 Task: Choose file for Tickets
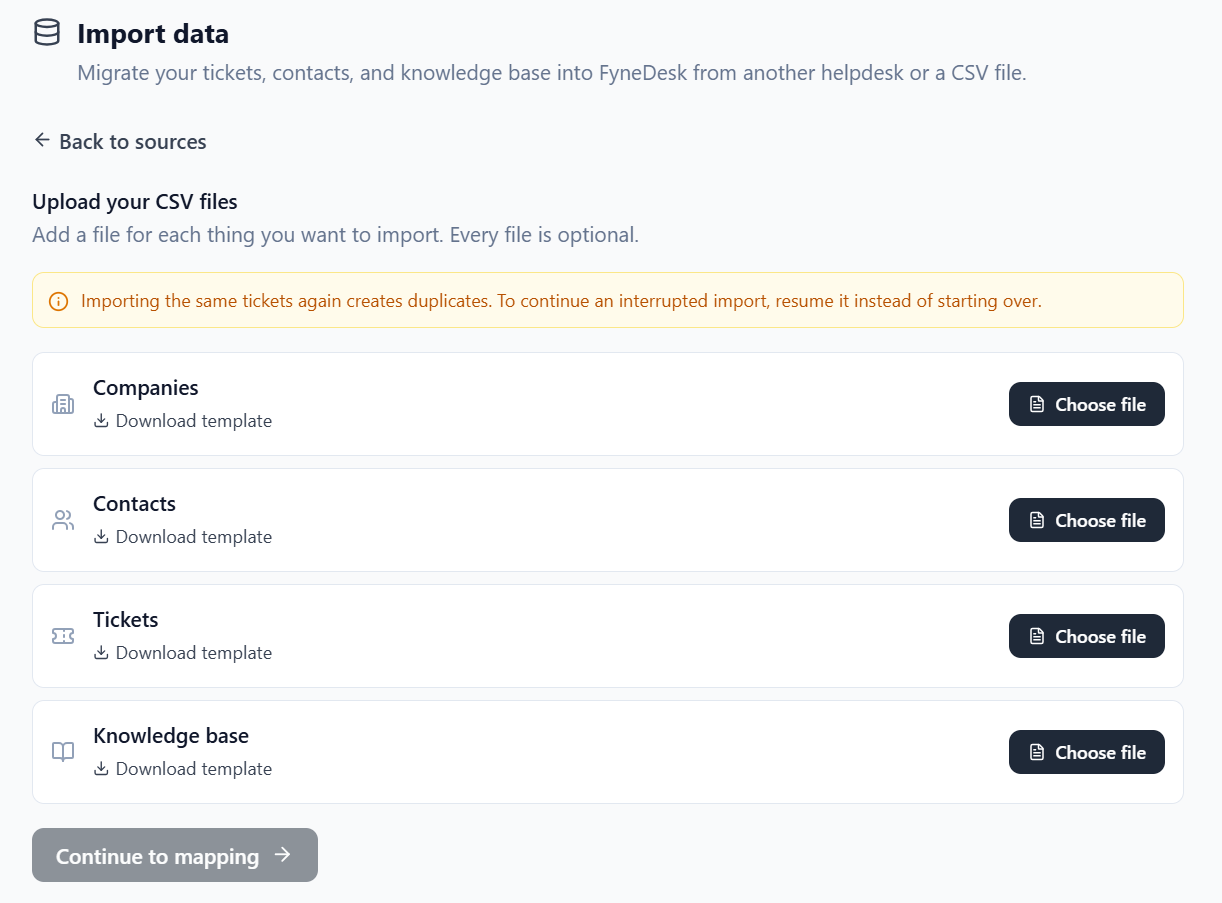1087,636
